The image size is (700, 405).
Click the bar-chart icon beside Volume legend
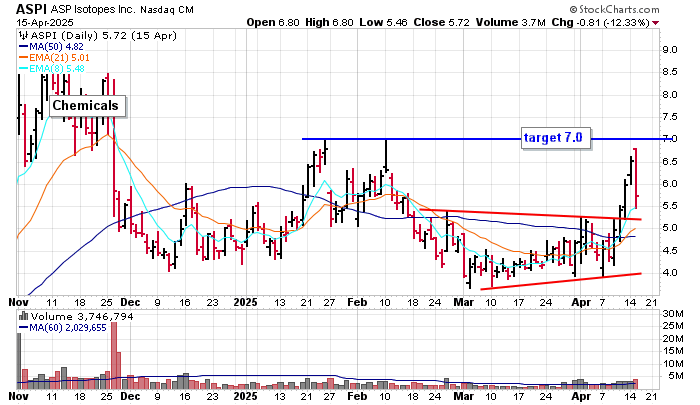pyautogui.click(x=23, y=317)
